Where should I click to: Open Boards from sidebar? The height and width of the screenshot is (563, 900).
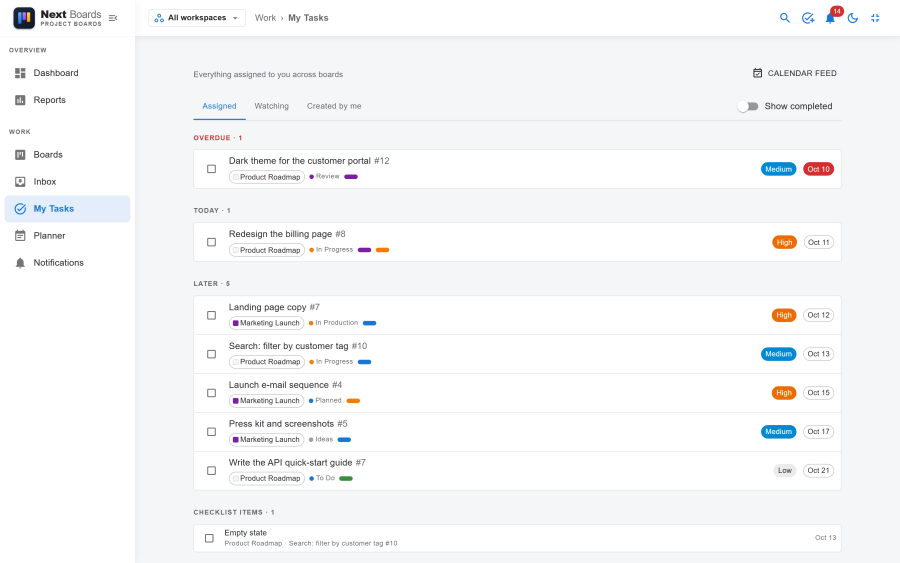[x=67, y=155]
